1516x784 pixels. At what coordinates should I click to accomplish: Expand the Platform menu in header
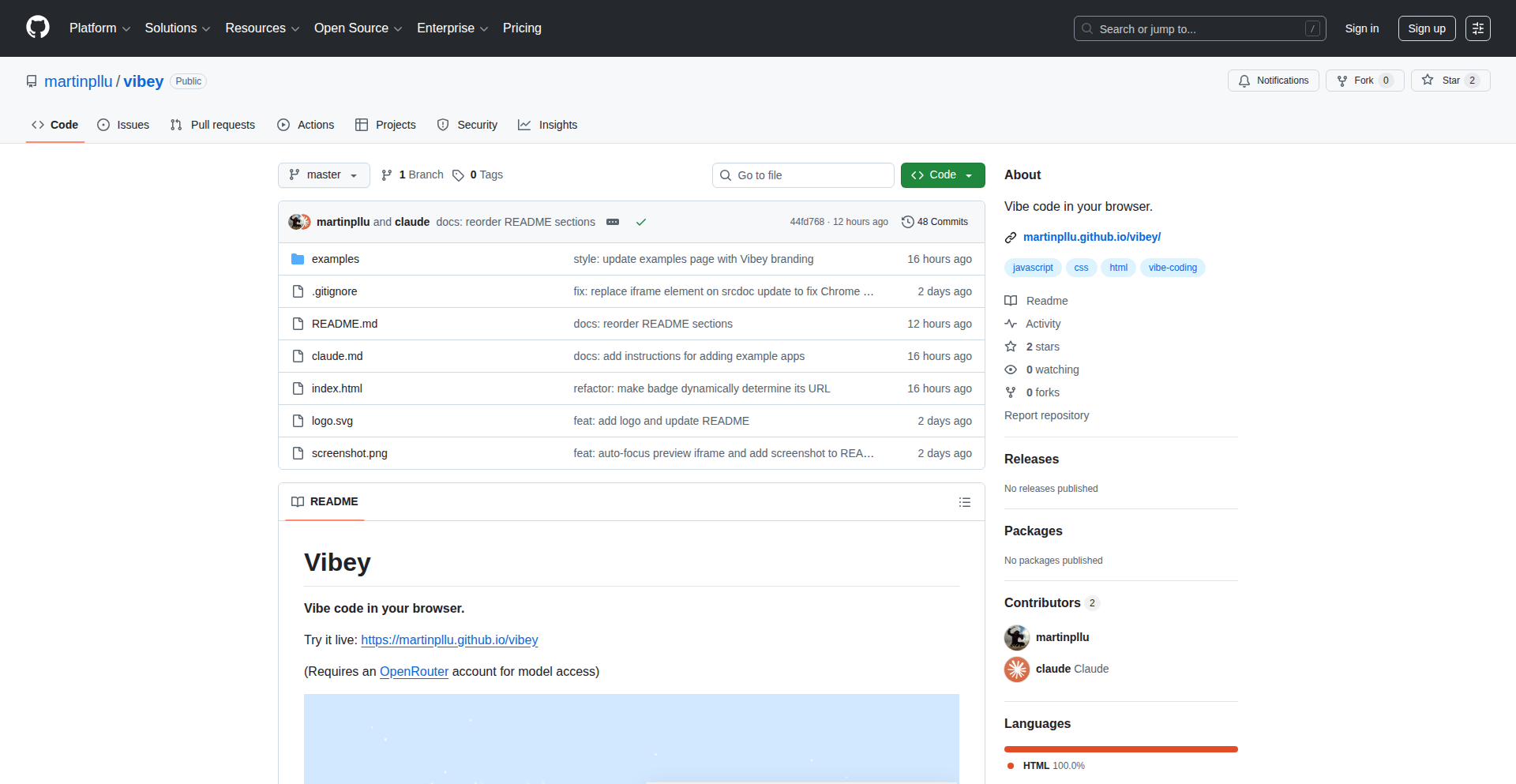(x=99, y=28)
